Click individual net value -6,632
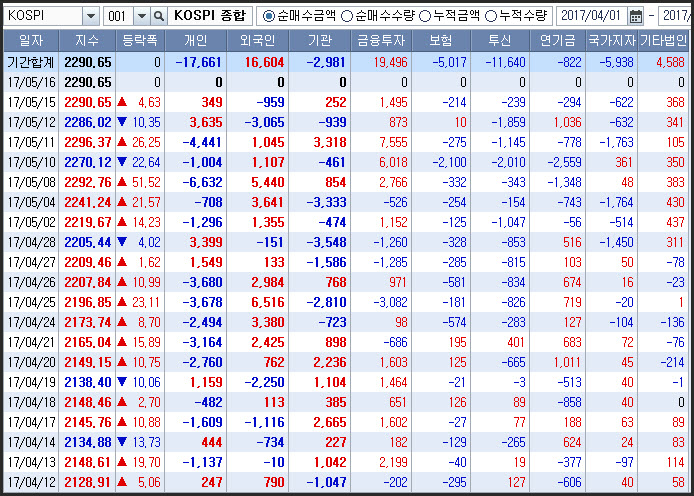Image resolution: width=694 pixels, height=496 pixels. coord(203,182)
